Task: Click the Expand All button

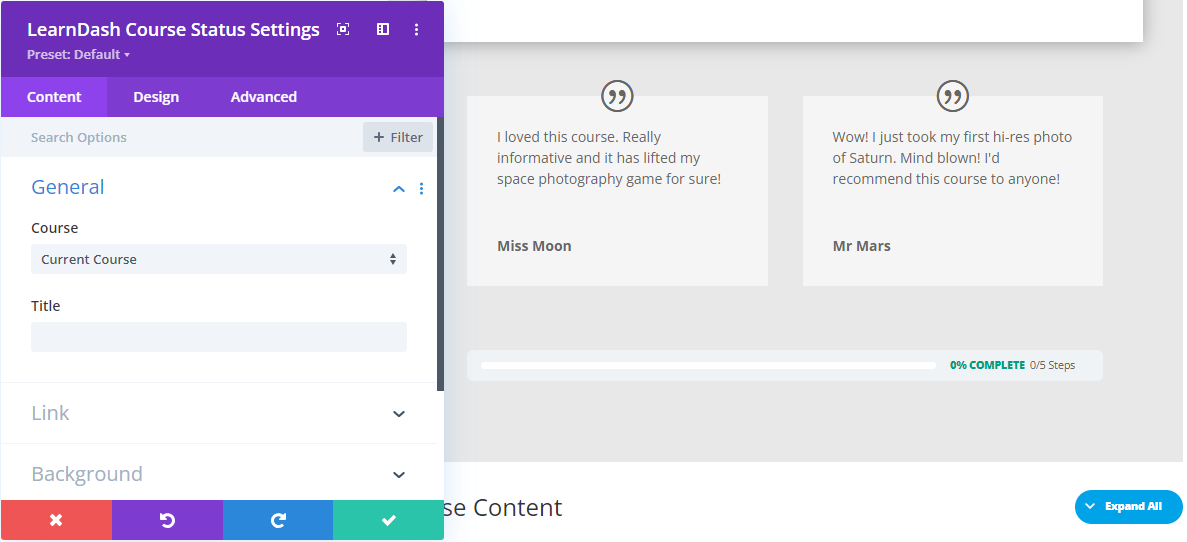Action: (x=1128, y=506)
